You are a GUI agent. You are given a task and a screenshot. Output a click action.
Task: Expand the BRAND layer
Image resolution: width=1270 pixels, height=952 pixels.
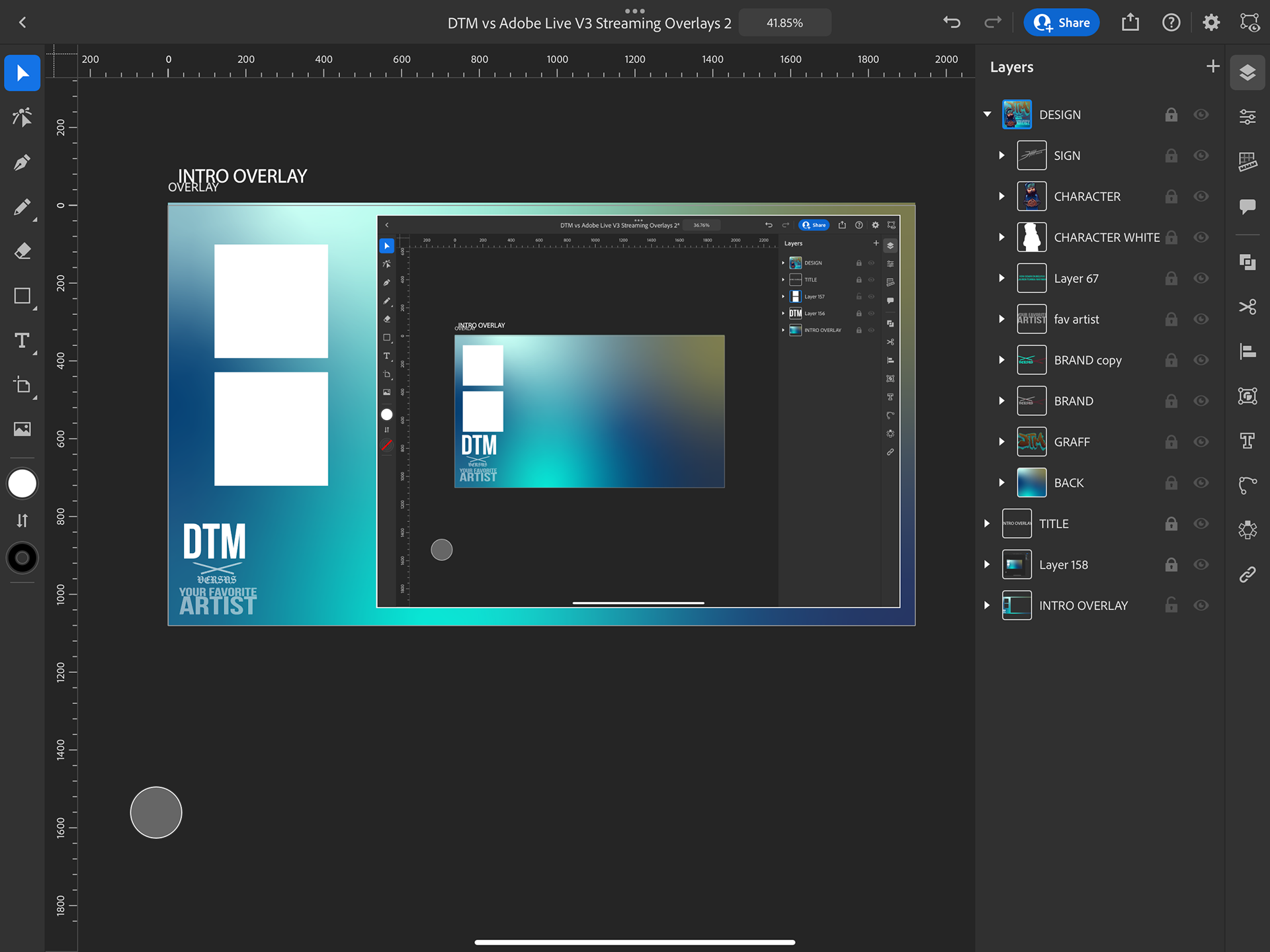1002,401
